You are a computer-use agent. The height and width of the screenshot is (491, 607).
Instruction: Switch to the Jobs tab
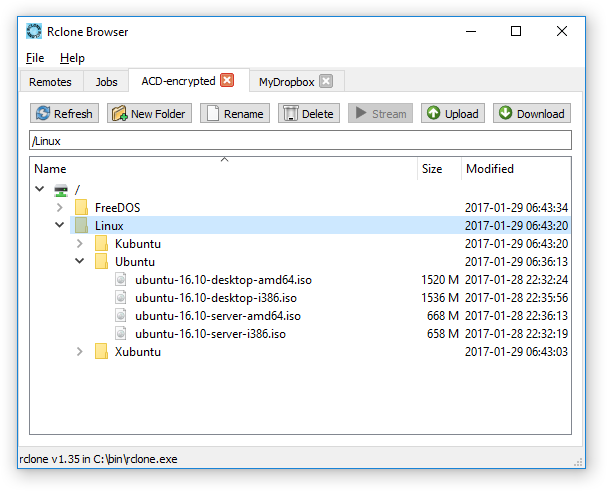106,82
